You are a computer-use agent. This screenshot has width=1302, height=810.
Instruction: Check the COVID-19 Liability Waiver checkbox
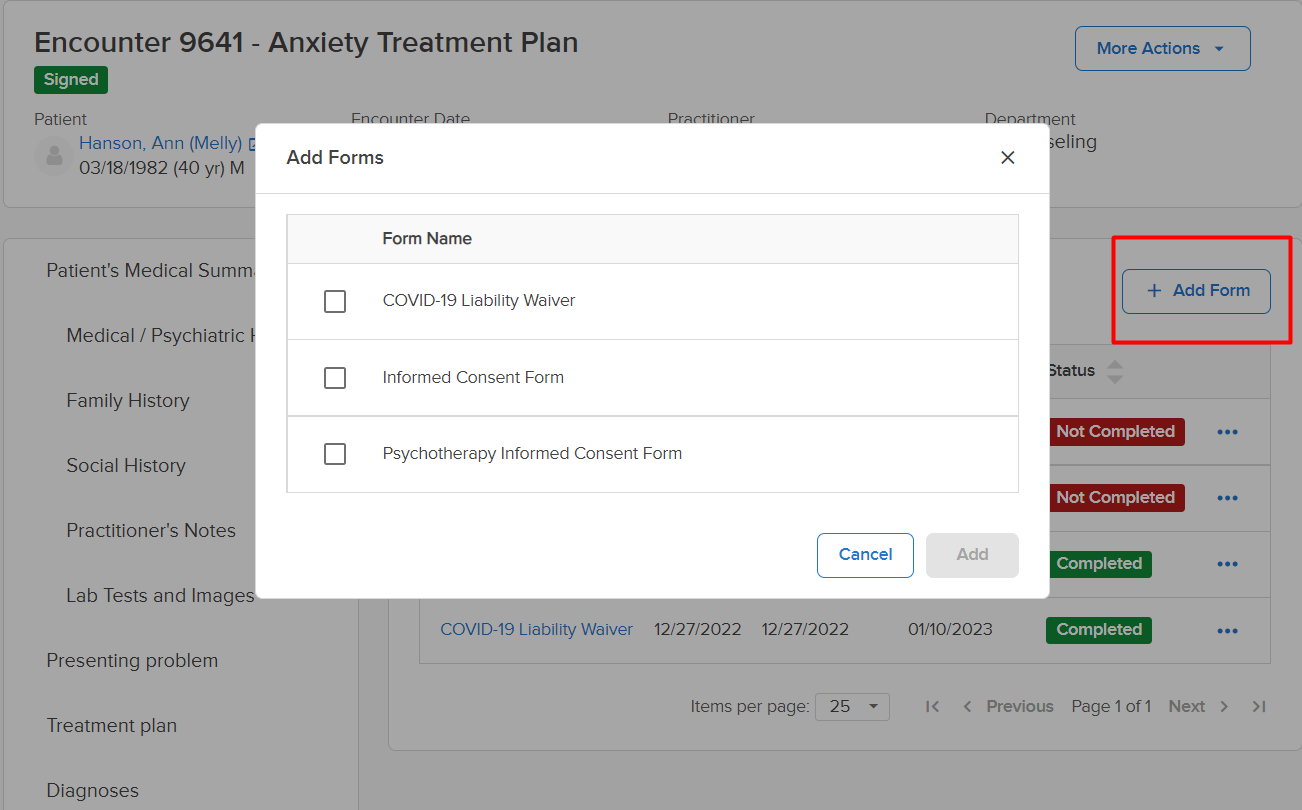(x=335, y=301)
